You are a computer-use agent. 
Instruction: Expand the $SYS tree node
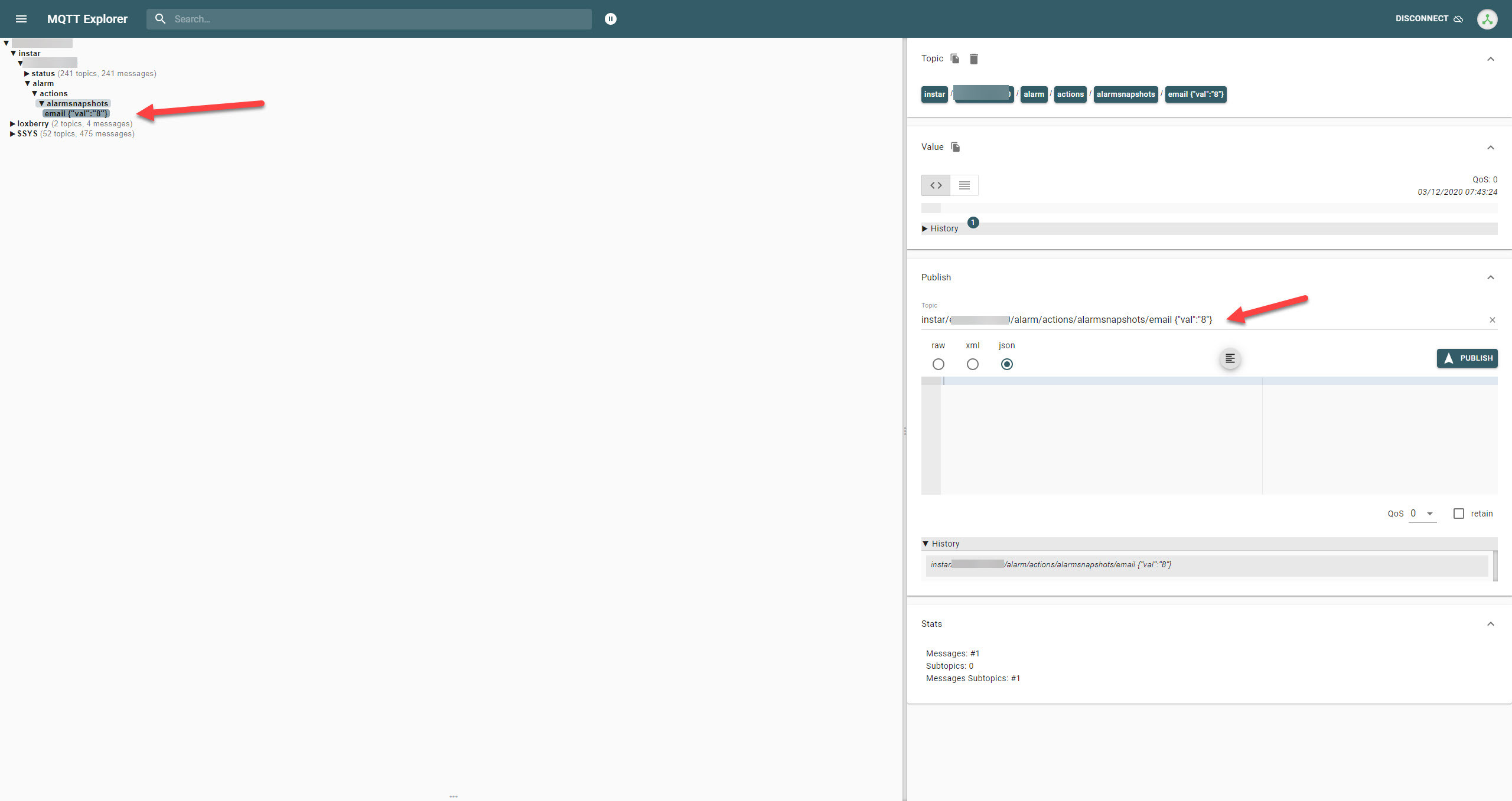click(12, 134)
